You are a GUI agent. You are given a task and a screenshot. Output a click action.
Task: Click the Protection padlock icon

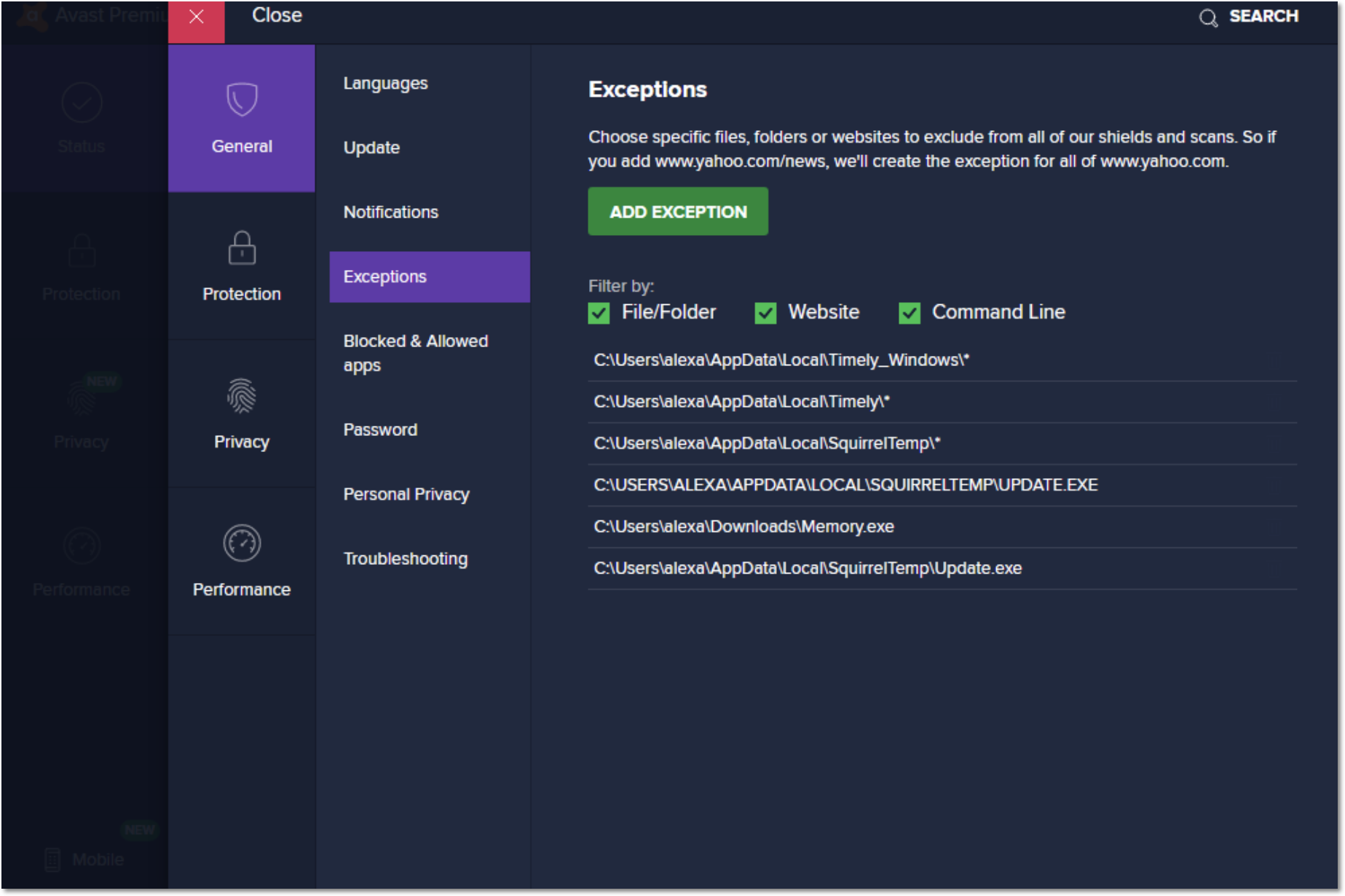(241, 248)
